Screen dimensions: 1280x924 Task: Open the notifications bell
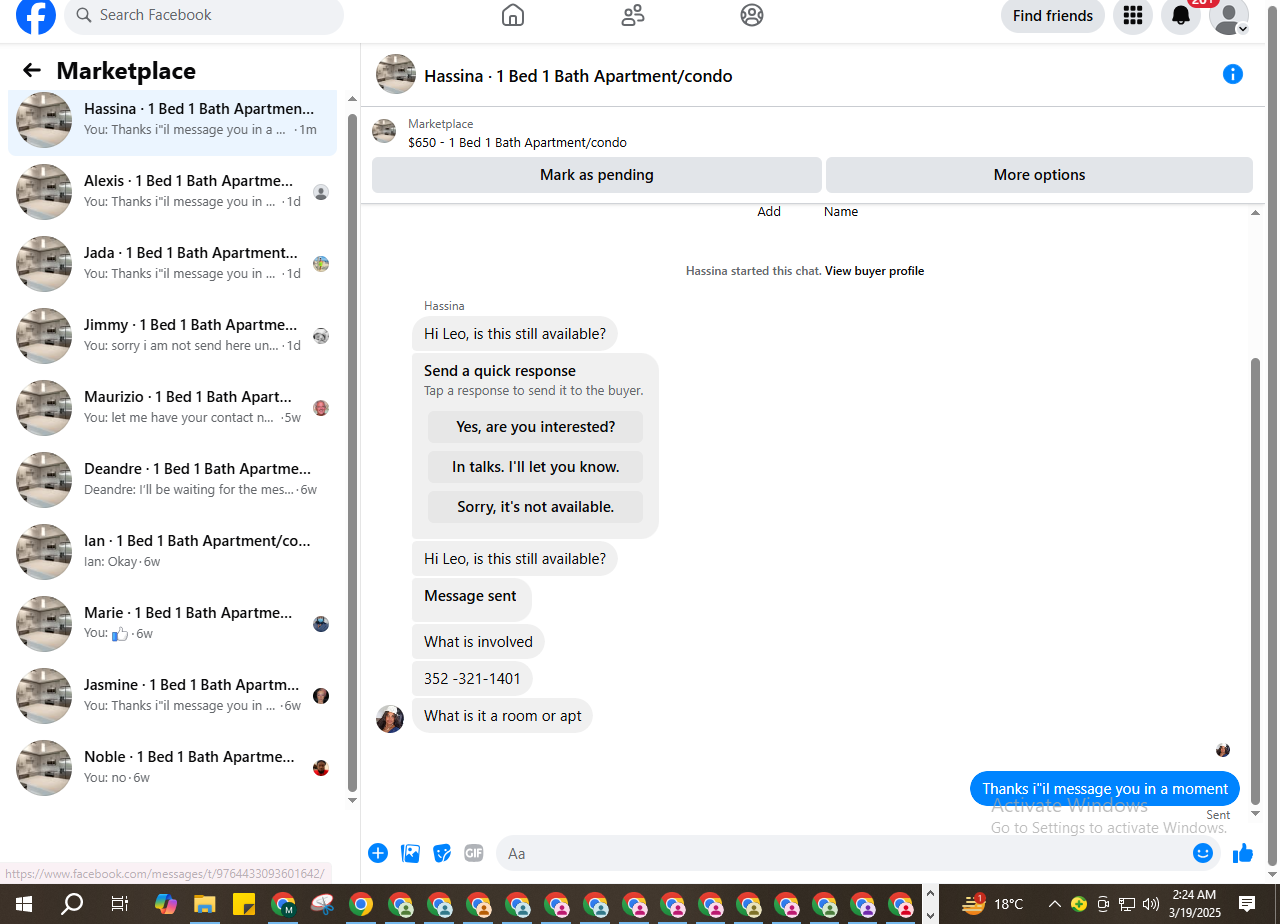click(x=1181, y=16)
